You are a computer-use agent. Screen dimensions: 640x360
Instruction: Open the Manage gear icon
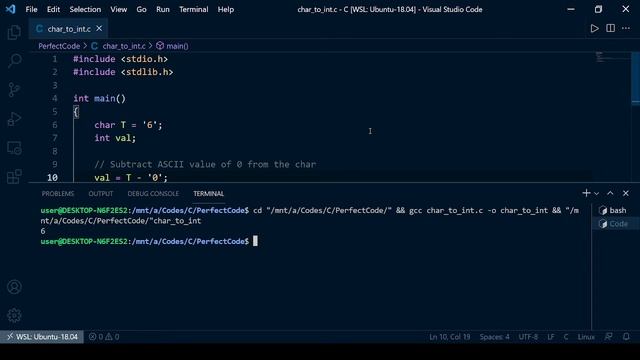(14, 315)
